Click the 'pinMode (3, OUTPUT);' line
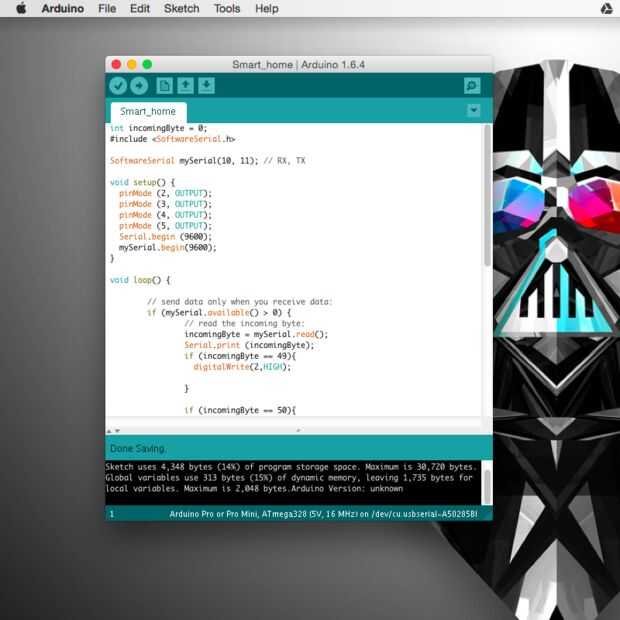The width and height of the screenshot is (620, 620). (165, 204)
